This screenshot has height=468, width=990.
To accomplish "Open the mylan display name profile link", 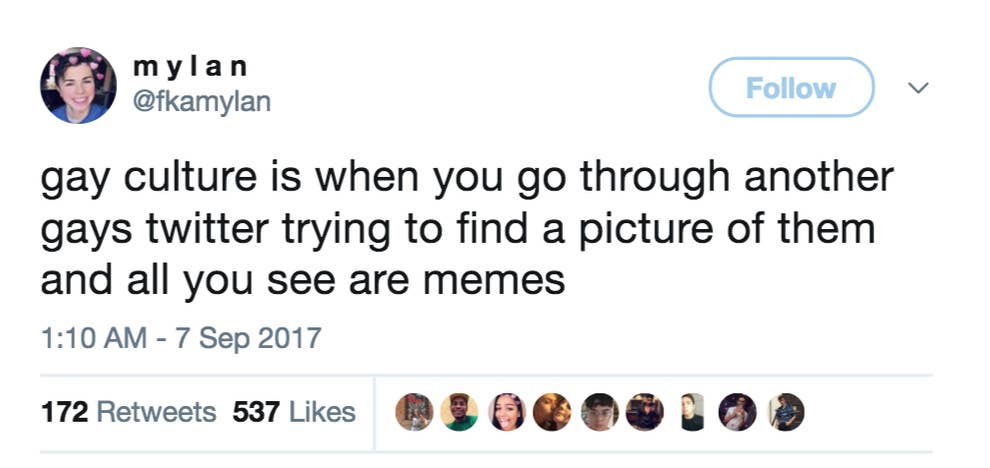I will pyautogui.click(x=190, y=67).
